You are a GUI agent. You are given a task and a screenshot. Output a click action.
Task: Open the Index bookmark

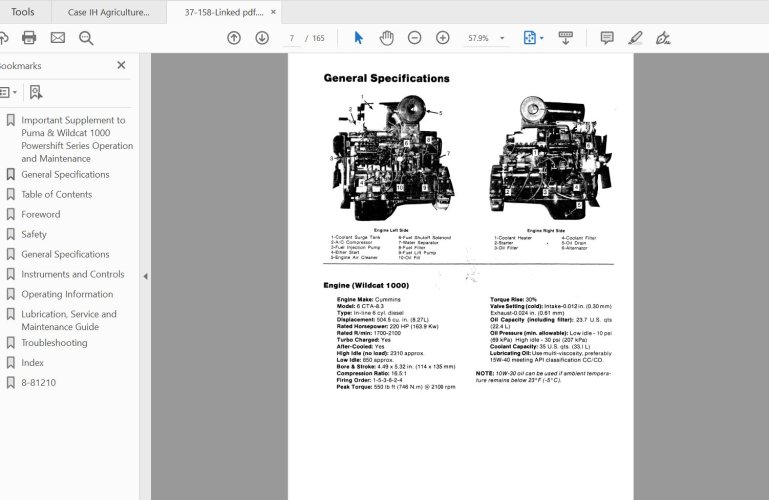click(x=32, y=363)
